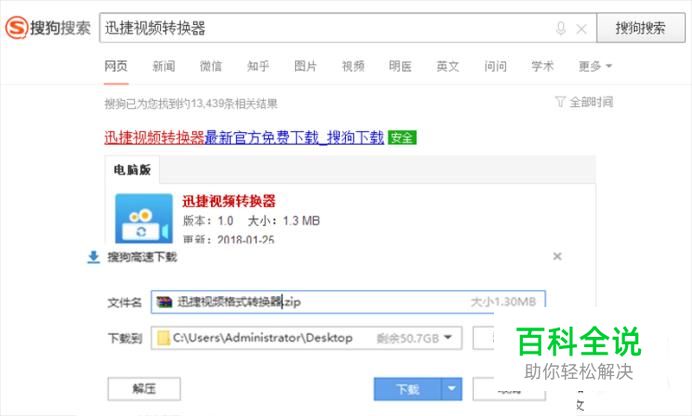Switch to the 视频 tab
The image size is (692, 416).
(x=353, y=66)
